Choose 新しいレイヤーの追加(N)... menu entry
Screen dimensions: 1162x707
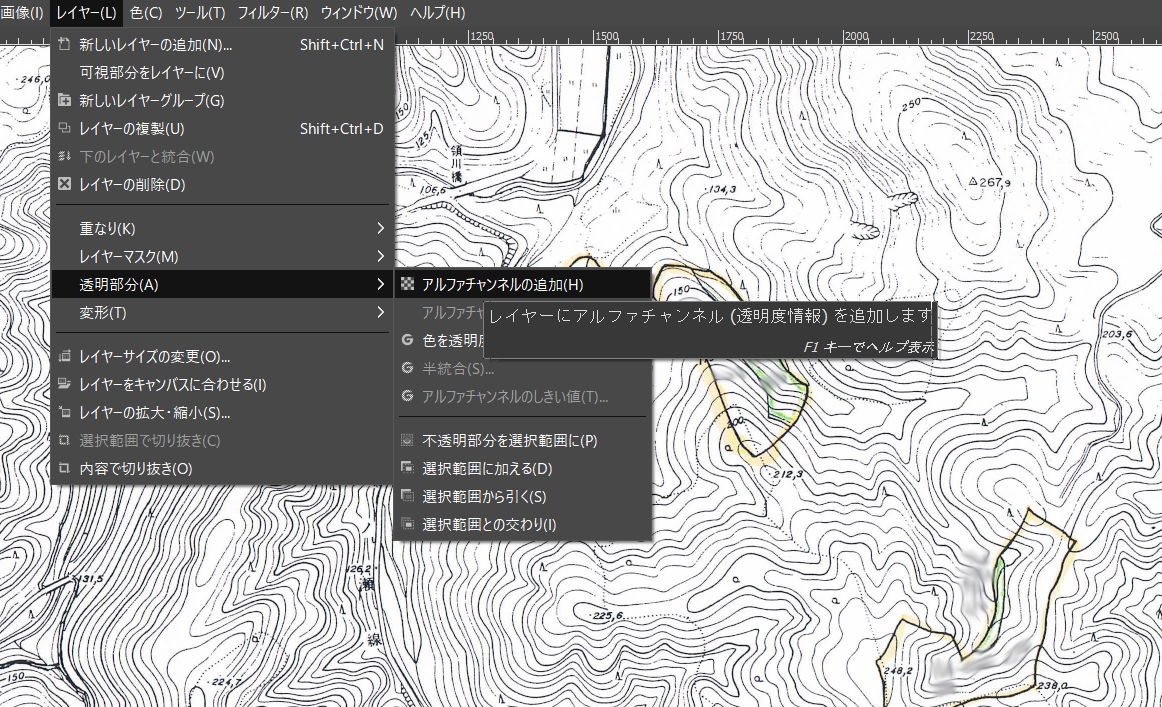pos(222,44)
